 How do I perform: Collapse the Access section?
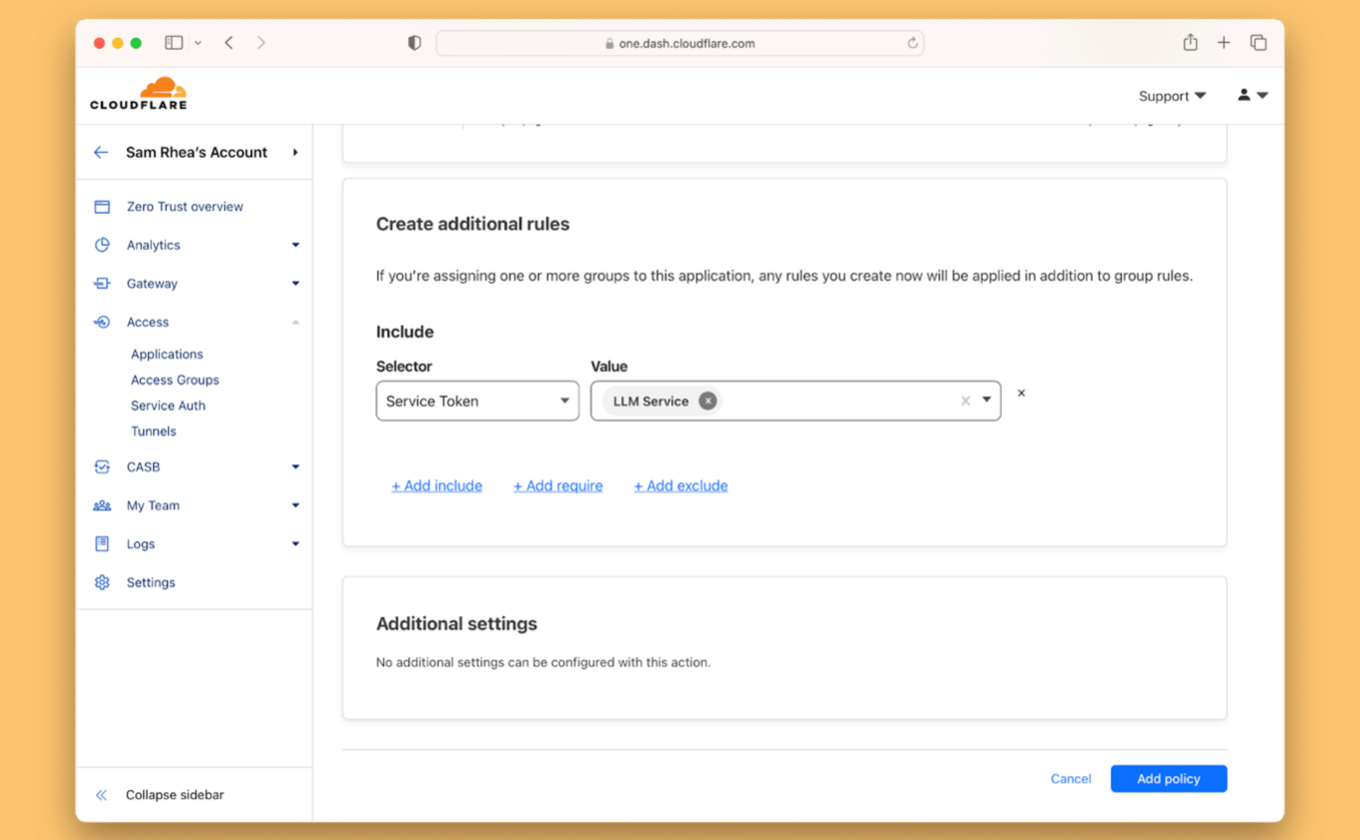click(x=295, y=322)
